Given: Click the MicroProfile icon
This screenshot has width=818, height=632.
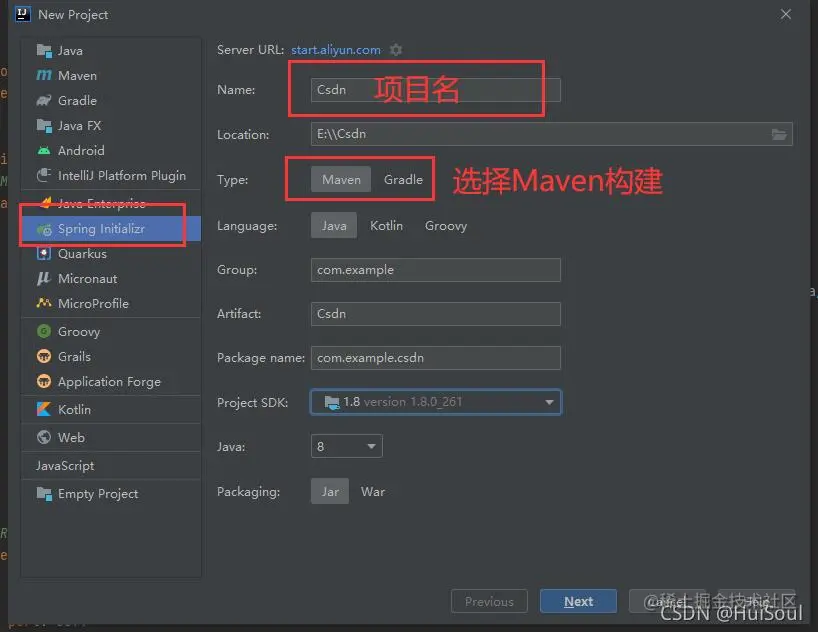Looking at the screenshot, I should click(x=44, y=303).
